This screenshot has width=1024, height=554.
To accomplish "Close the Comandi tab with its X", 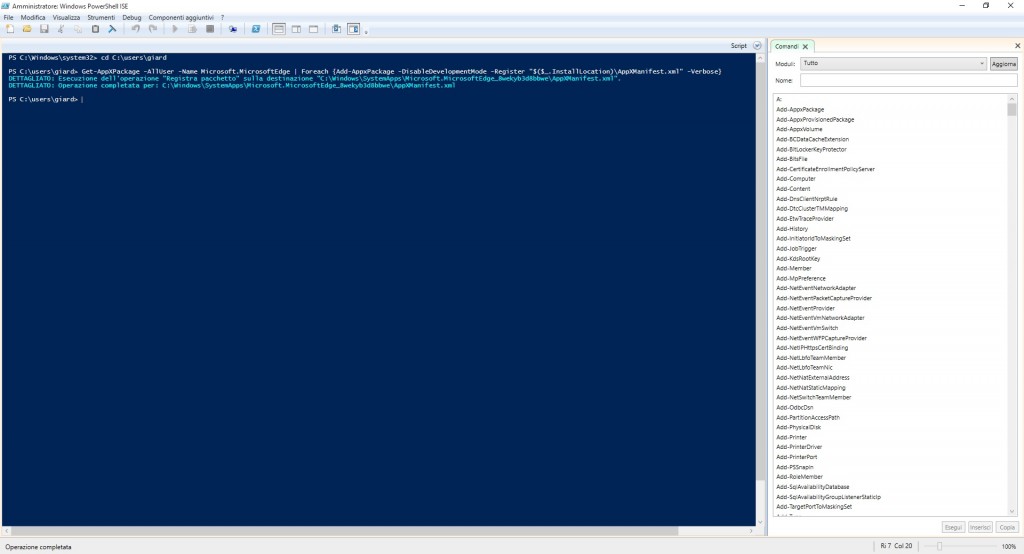I will 805,46.
